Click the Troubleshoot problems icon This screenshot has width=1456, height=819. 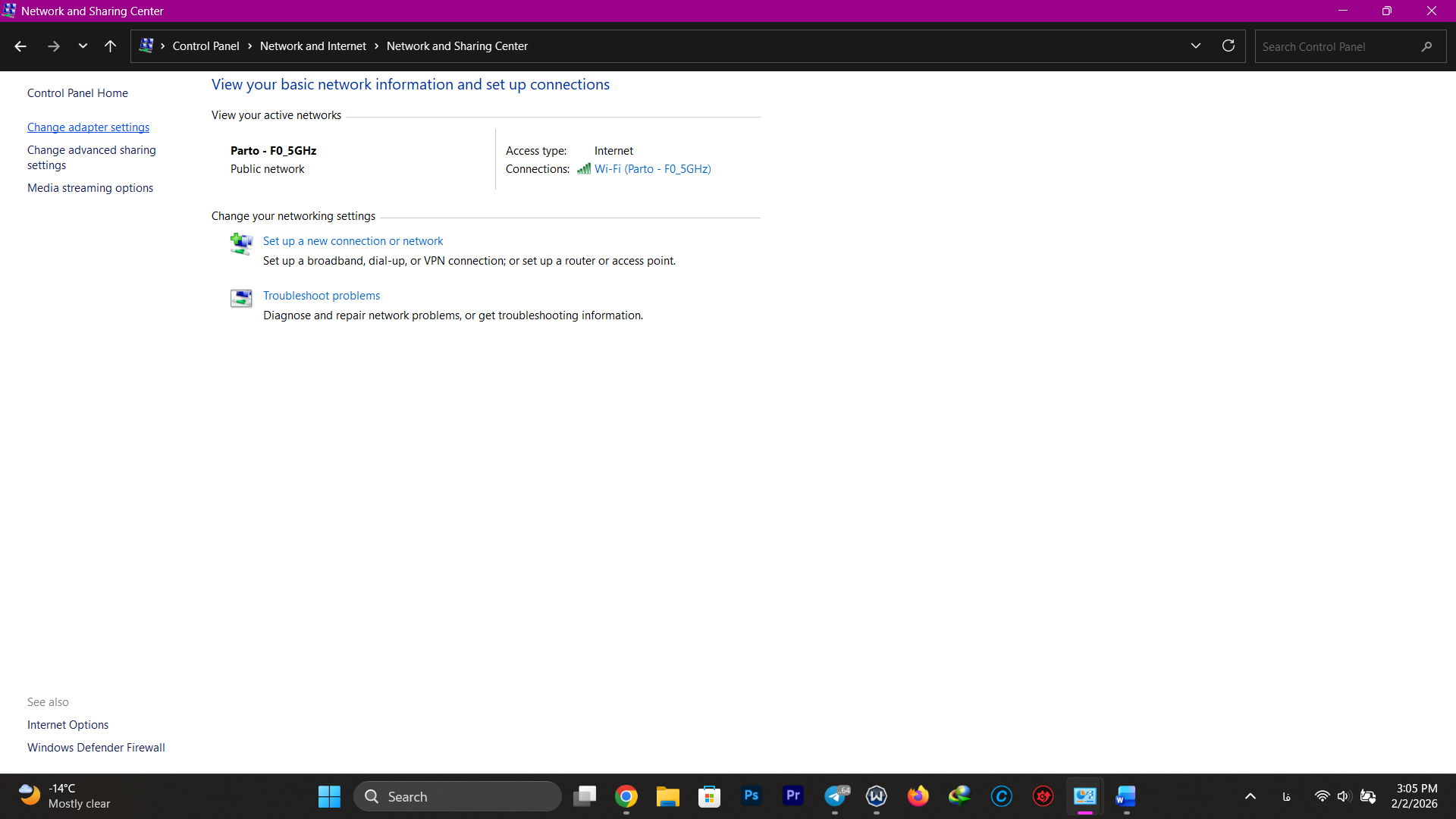pos(241,298)
